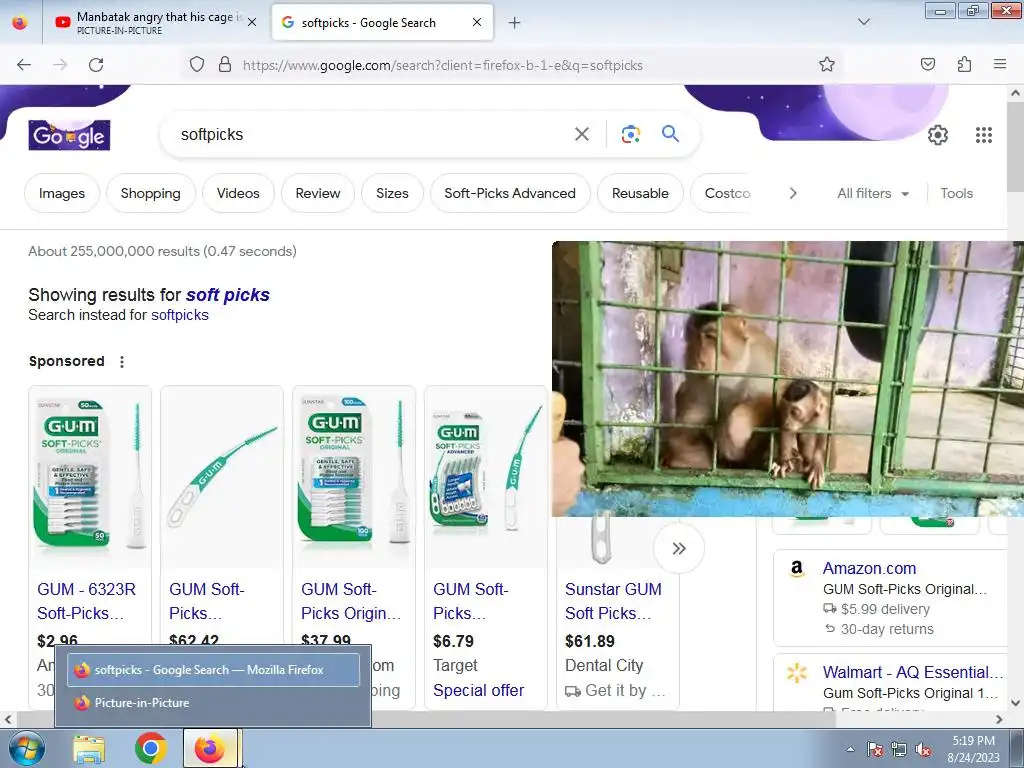This screenshot has width=1024, height=768.
Task: Open the GUM Soft-Picks Origin product link
Action: (x=351, y=601)
